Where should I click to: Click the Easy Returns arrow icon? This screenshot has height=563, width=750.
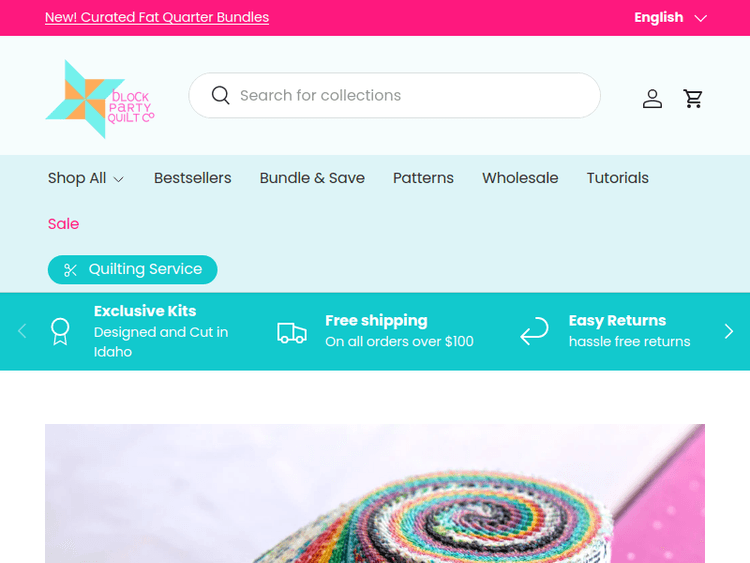534,331
